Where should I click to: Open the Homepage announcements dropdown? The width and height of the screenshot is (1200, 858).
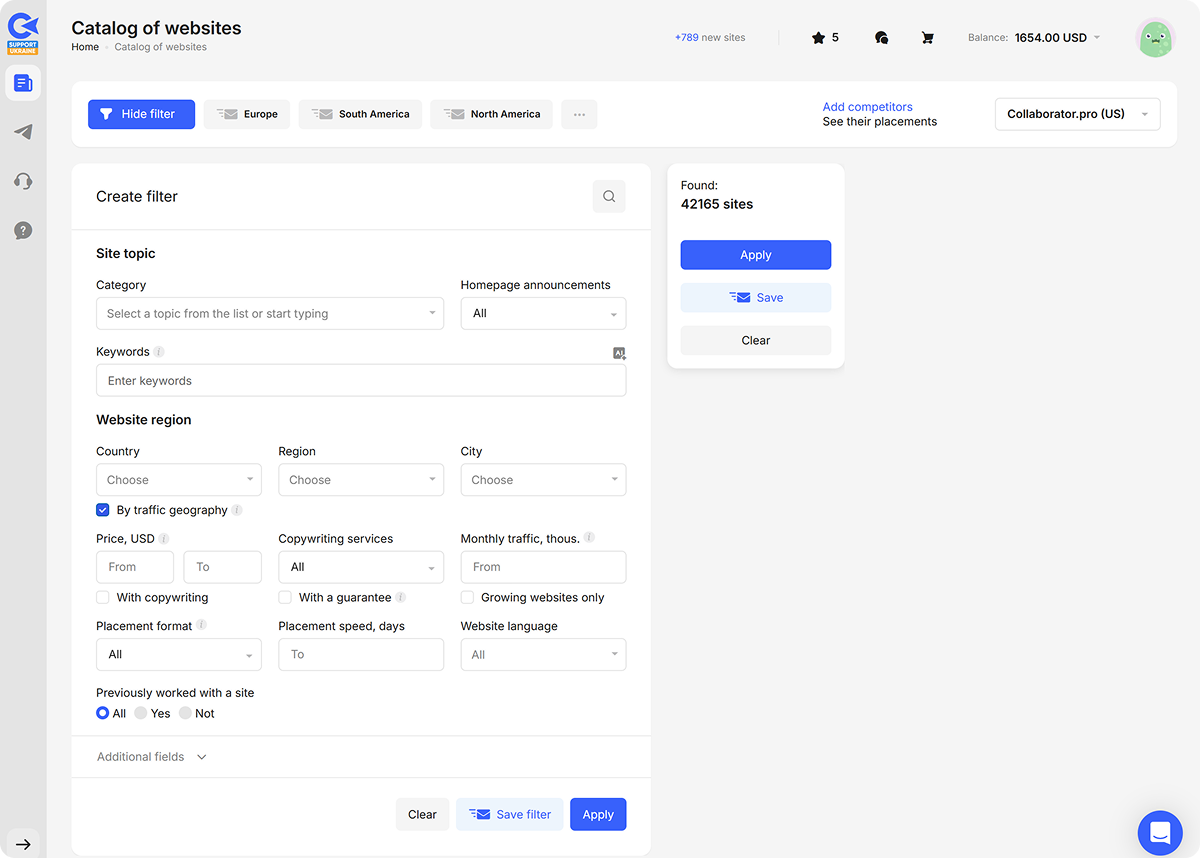coord(543,313)
